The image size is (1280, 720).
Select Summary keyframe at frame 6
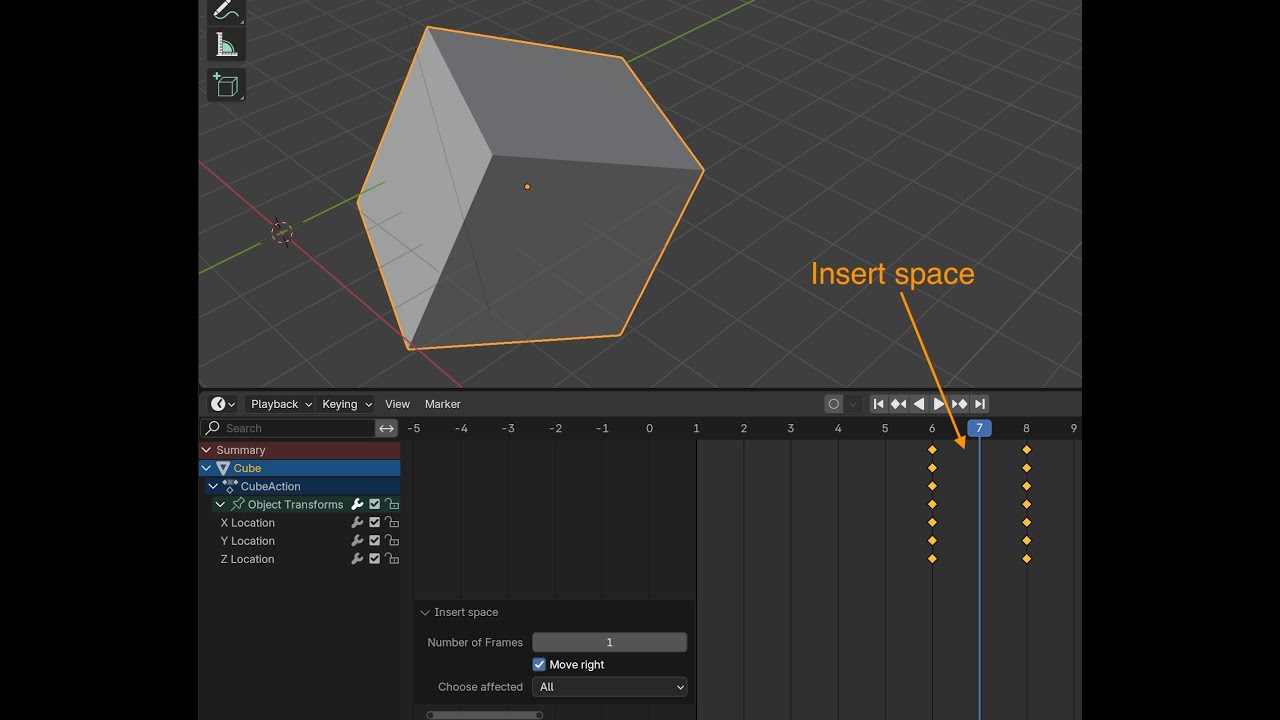(932, 450)
